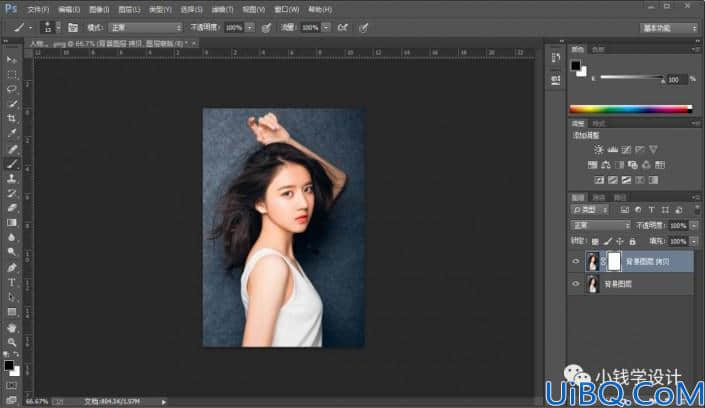This screenshot has height=408, width=705.
Task: Add a Color Balance adjustment
Action: point(606,165)
